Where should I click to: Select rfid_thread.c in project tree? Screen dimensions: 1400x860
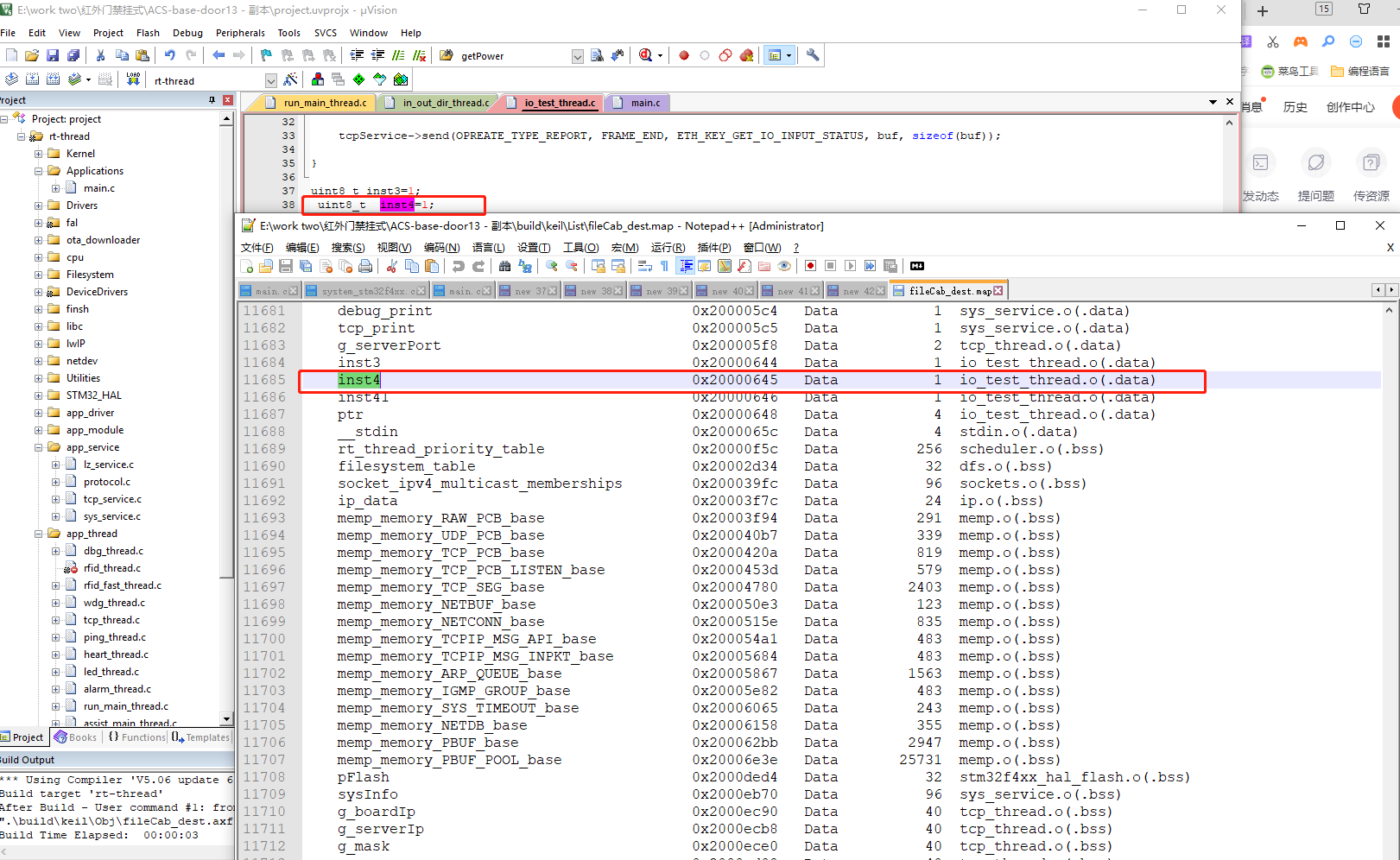point(112,568)
